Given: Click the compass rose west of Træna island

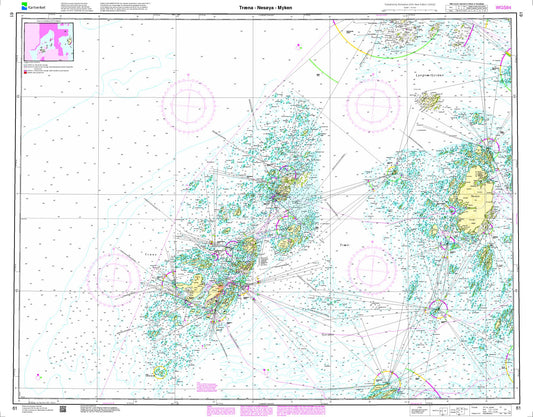Looking at the screenshot, I should [114, 280].
